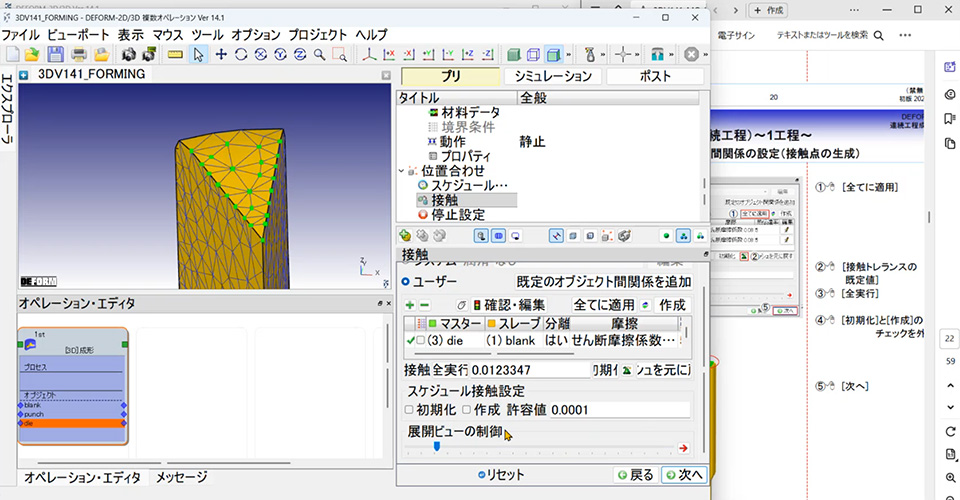
Task: Click the PDF viewer page down chevron
Action: tap(950, 407)
